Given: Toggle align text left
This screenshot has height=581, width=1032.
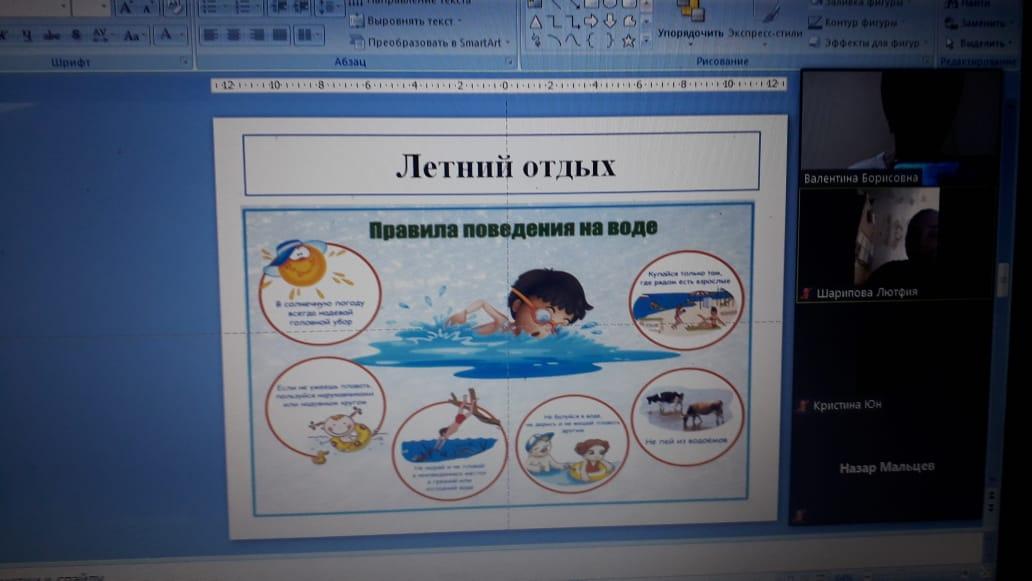Looking at the screenshot, I should click(x=211, y=35).
